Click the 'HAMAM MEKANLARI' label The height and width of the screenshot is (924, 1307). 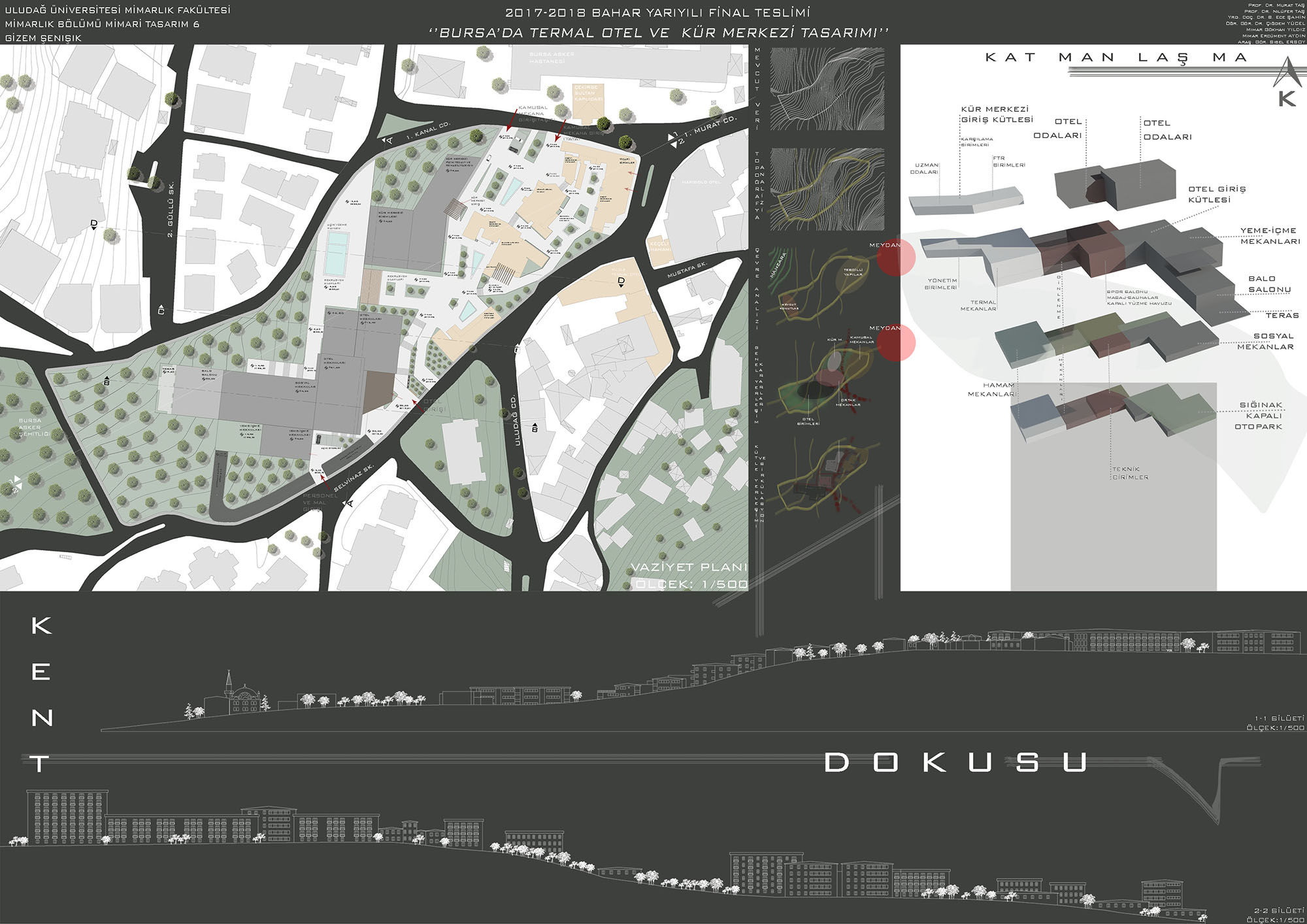991,389
